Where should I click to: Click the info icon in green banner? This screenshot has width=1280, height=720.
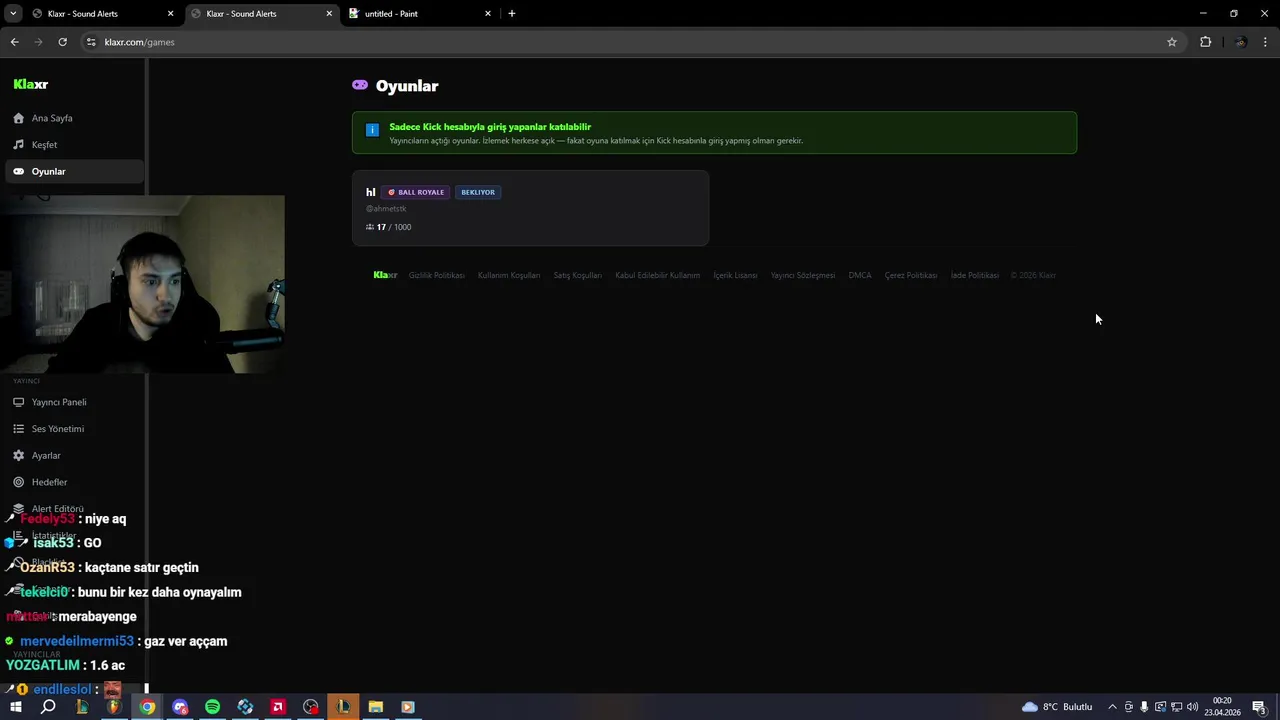pyautogui.click(x=372, y=130)
